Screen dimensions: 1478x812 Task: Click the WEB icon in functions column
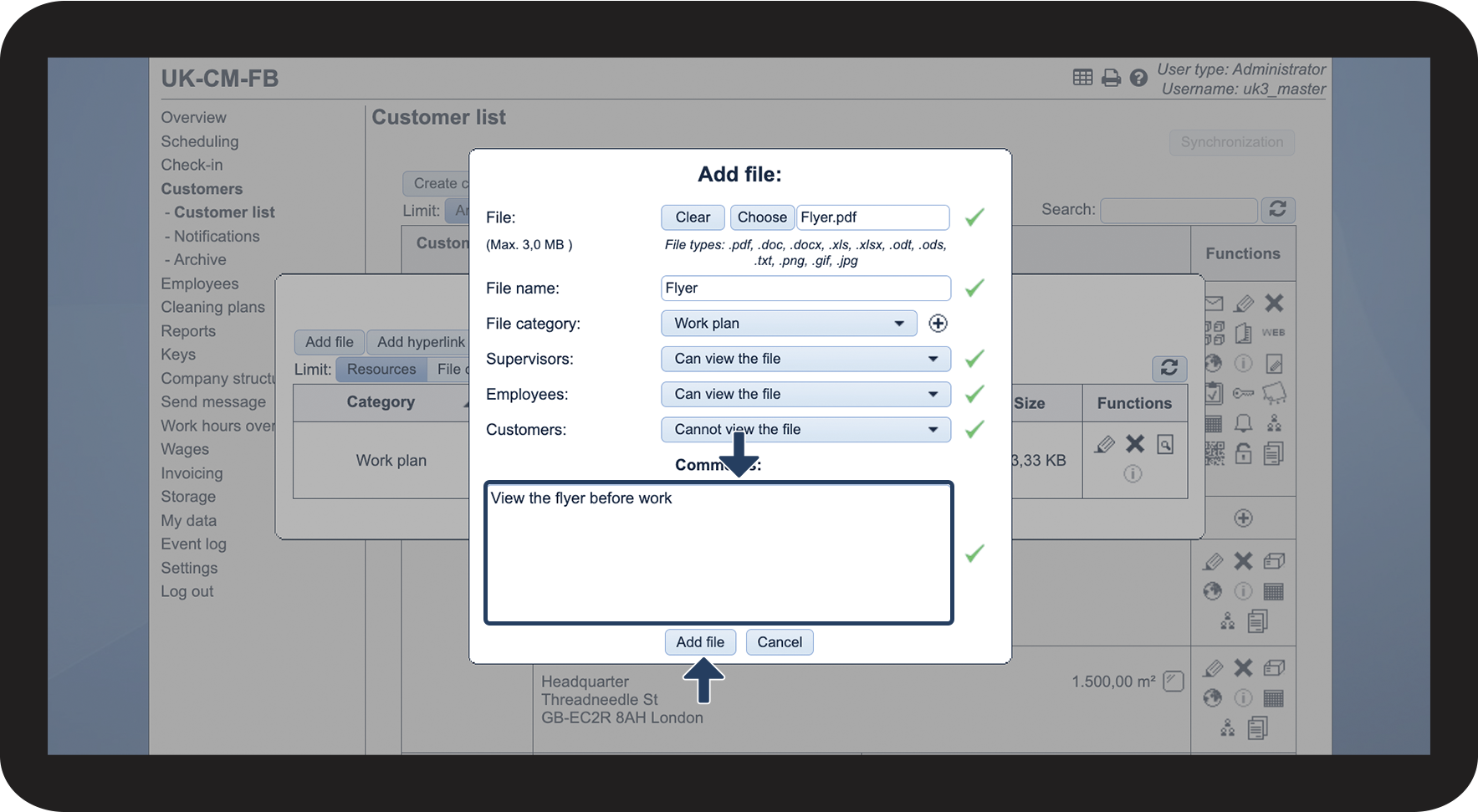pyautogui.click(x=1273, y=333)
